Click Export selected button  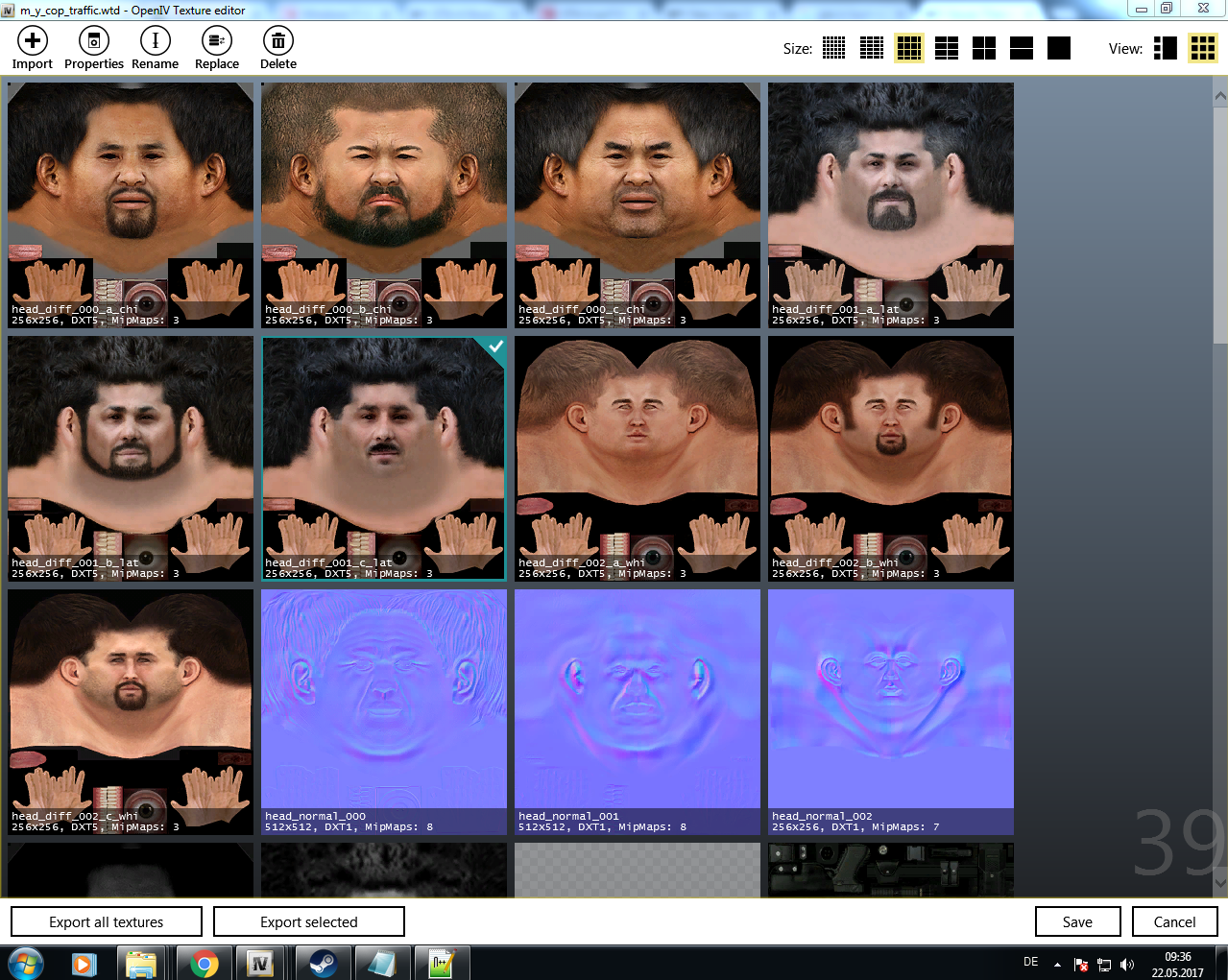[x=309, y=921]
